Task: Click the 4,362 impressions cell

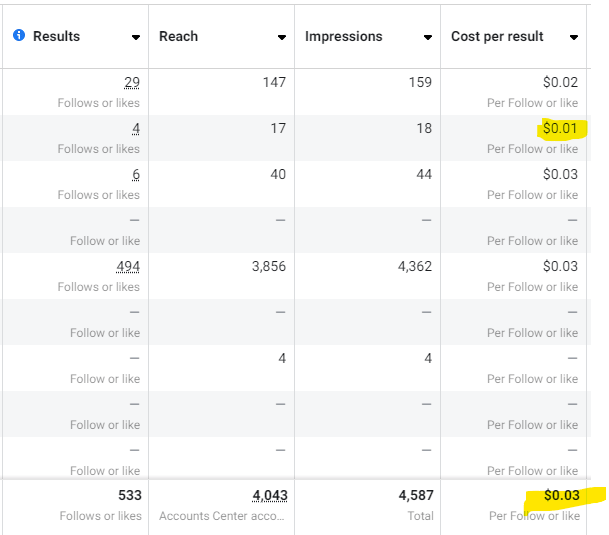Action: tap(413, 266)
